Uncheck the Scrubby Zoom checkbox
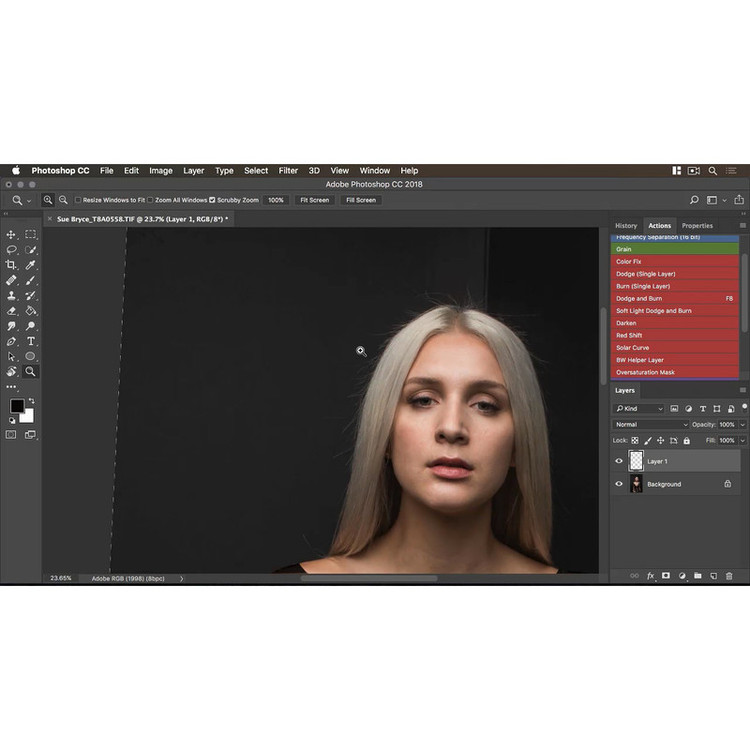The height and width of the screenshot is (750, 750). tap(212, 200)
